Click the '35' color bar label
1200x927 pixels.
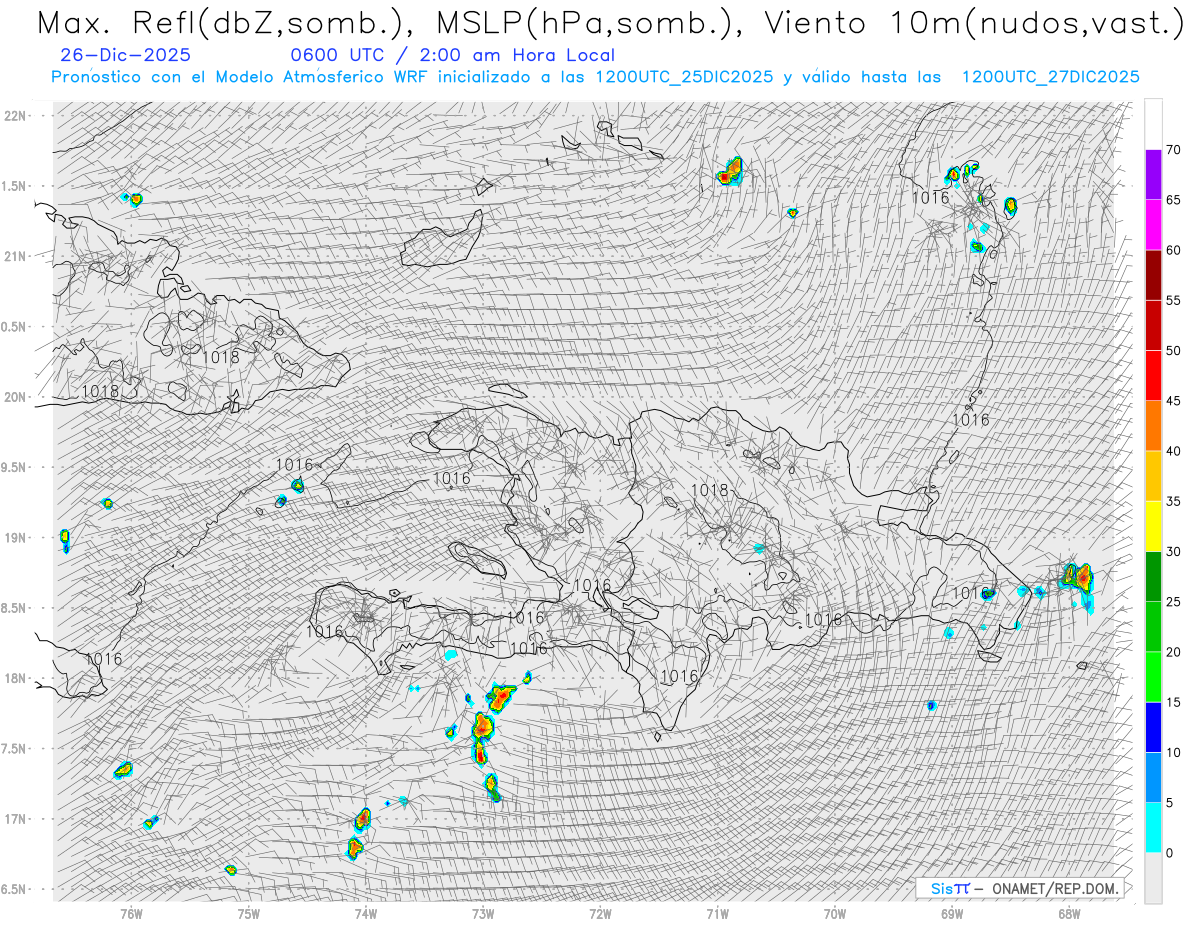point(1174,501)
